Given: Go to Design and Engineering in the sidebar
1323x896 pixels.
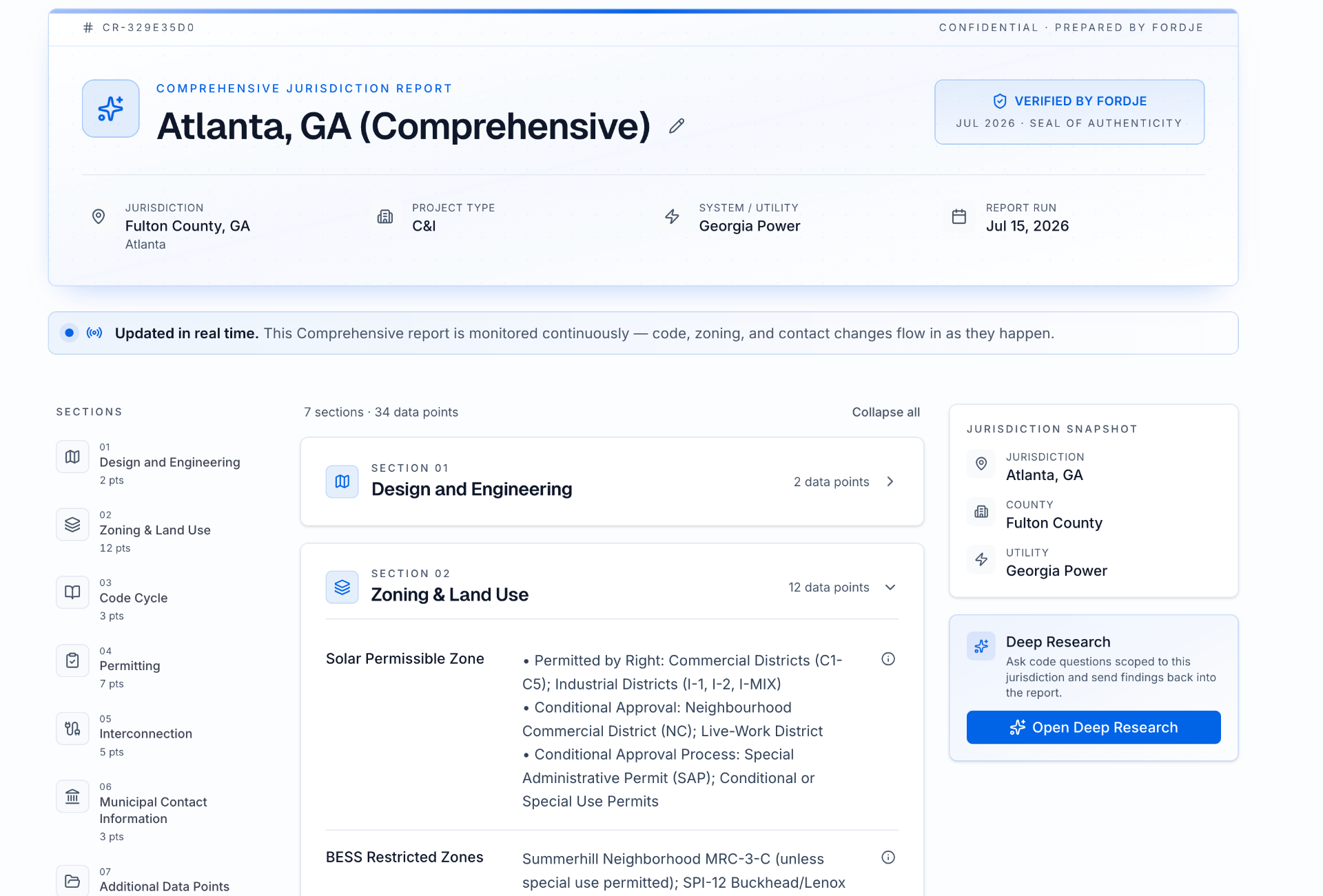Looking at the screenshot, I should pyautogui.click(x=170, y=462).
